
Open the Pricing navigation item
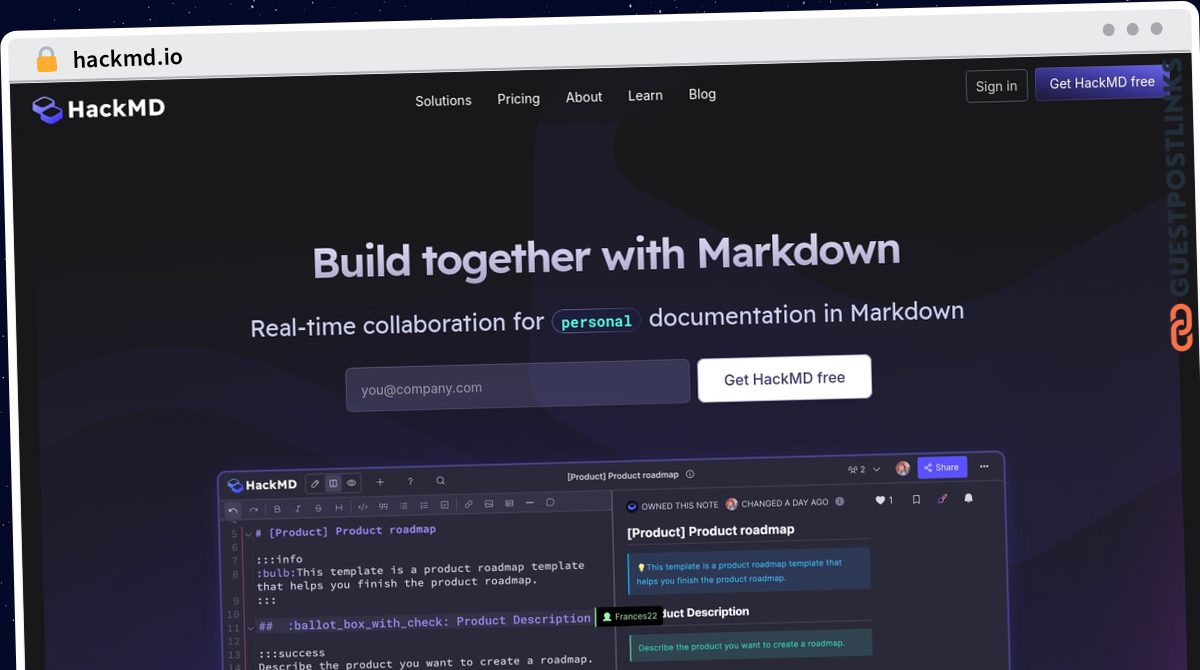click(518, 99)
